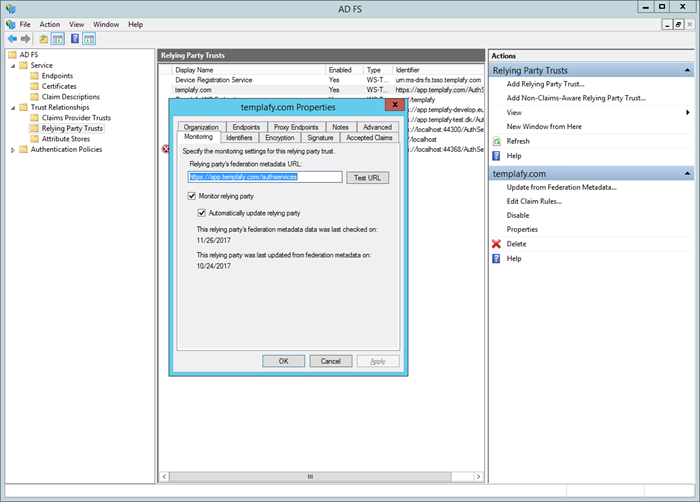Switch to the Proxy Endpoints tab
The height and width of the screenshot is (502, 700).
point(296,127)
